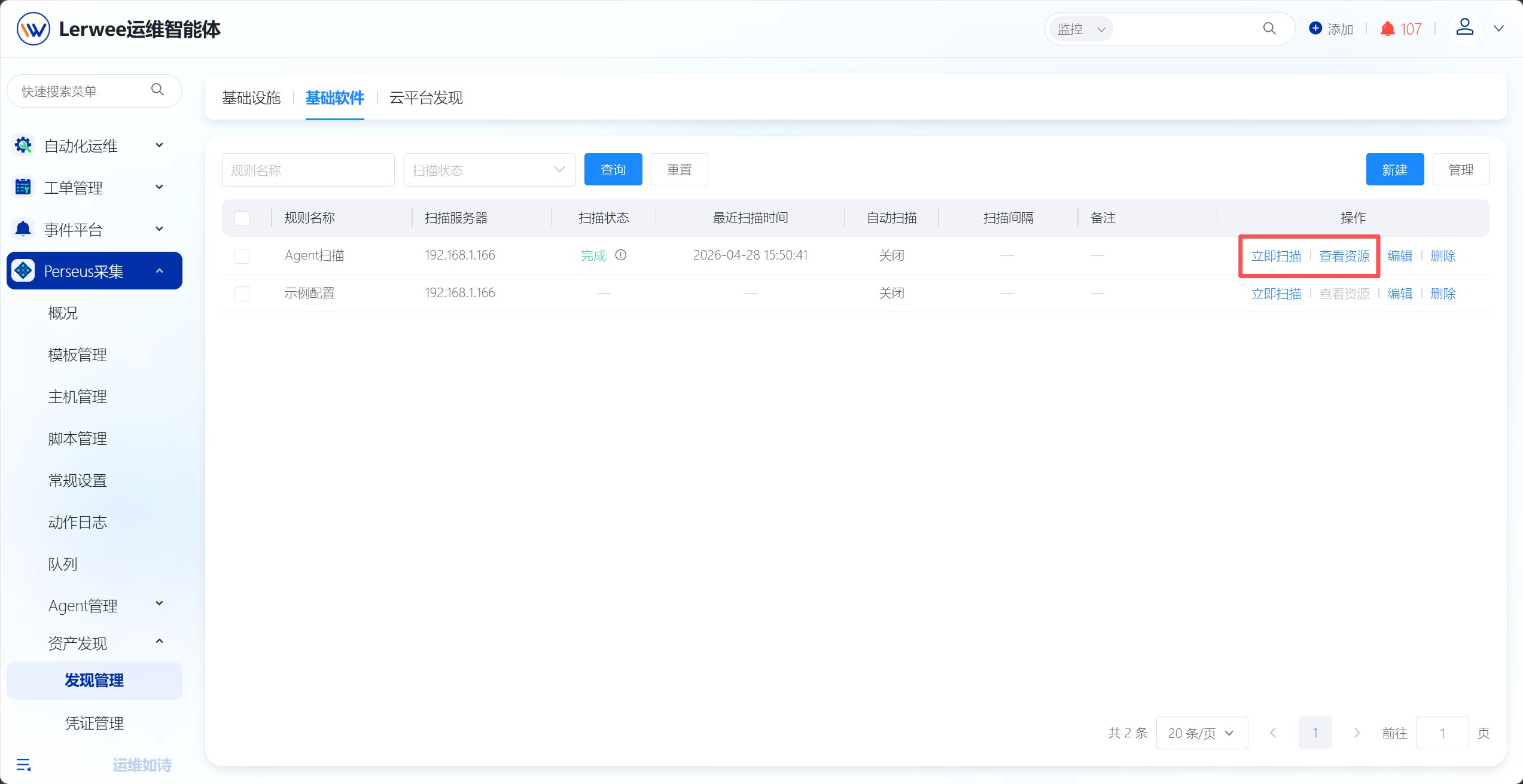
Task: Collapse the Perseus采集 menu
Action: click(x=159, y=271)
